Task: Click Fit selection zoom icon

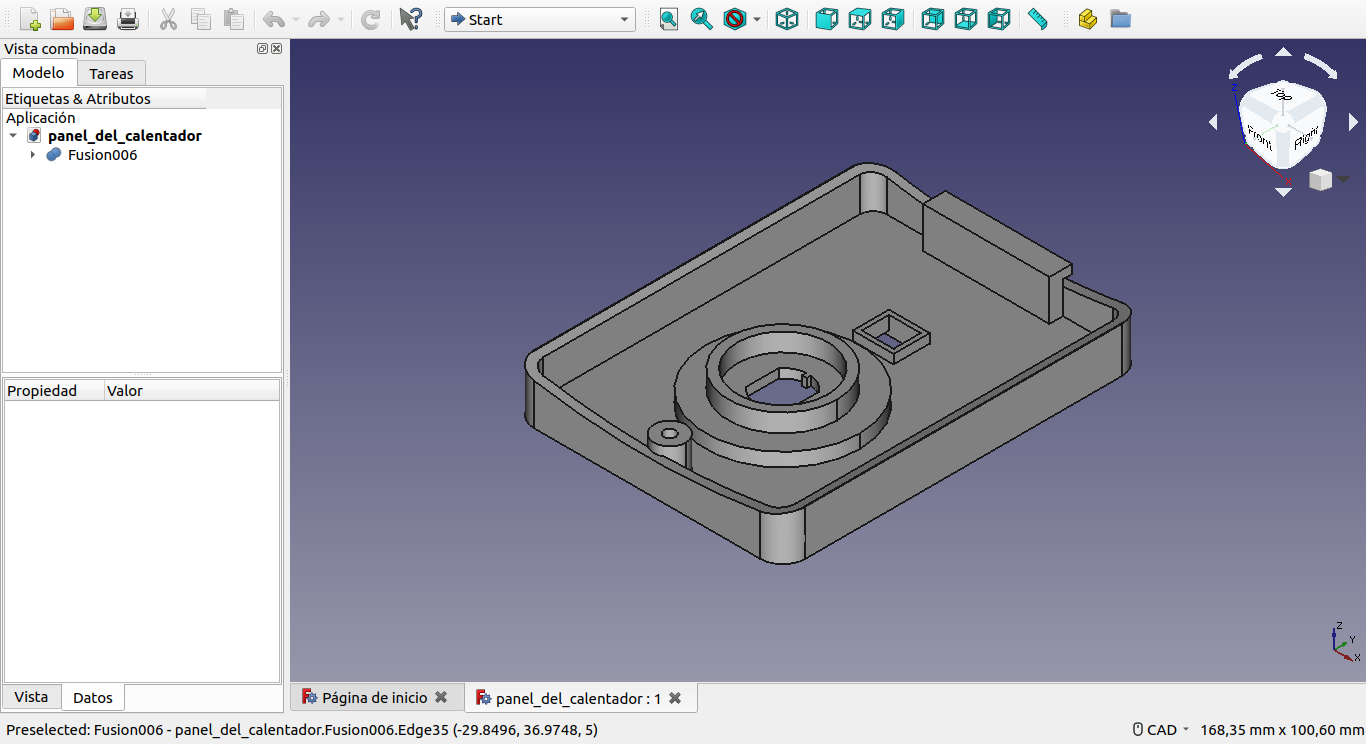Action: (701, 19)
